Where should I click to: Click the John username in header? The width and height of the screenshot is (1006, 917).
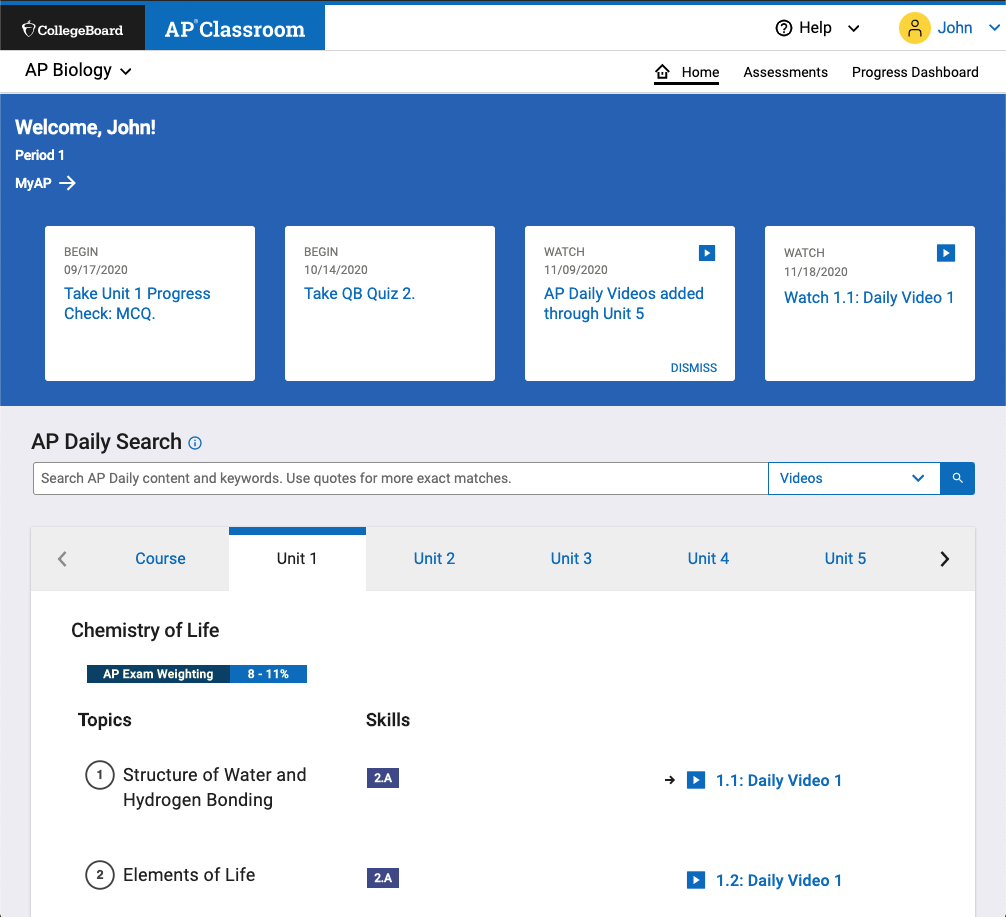pyautogui.click(x=955, y=28)
